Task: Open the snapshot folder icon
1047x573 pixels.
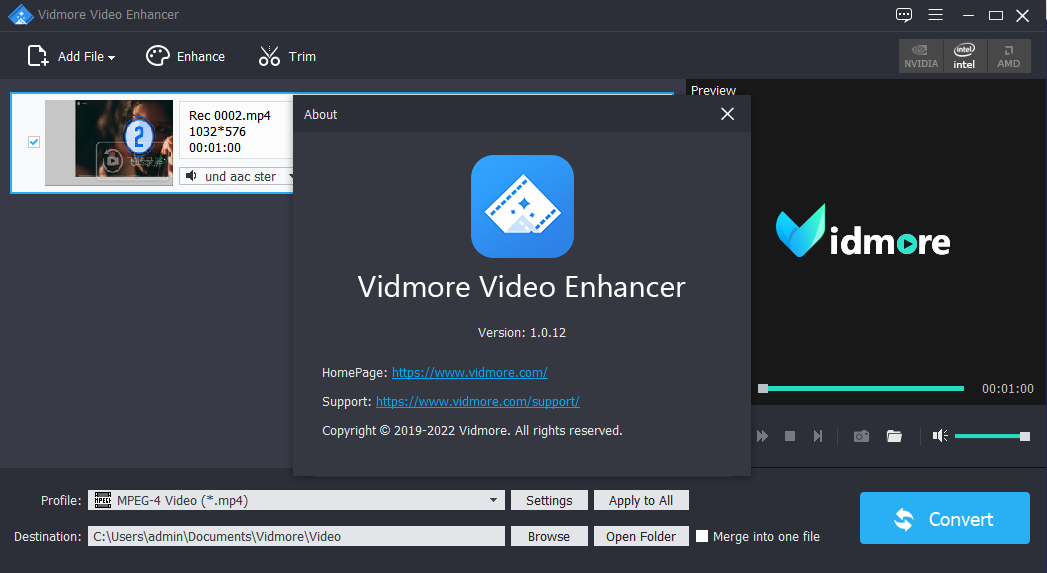Action: point(894,436)
